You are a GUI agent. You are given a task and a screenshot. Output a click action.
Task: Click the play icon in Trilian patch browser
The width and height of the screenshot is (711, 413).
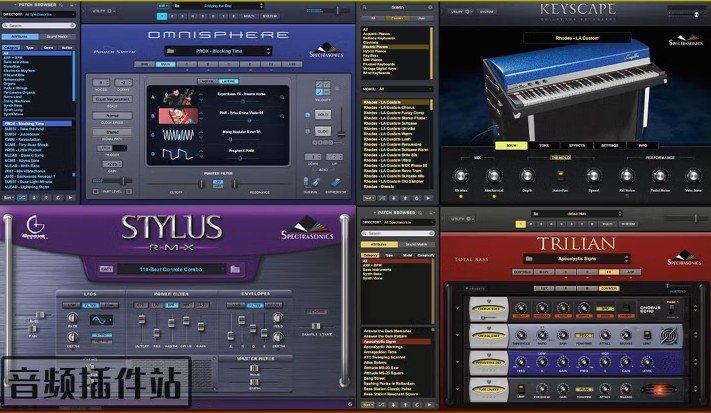429,404
